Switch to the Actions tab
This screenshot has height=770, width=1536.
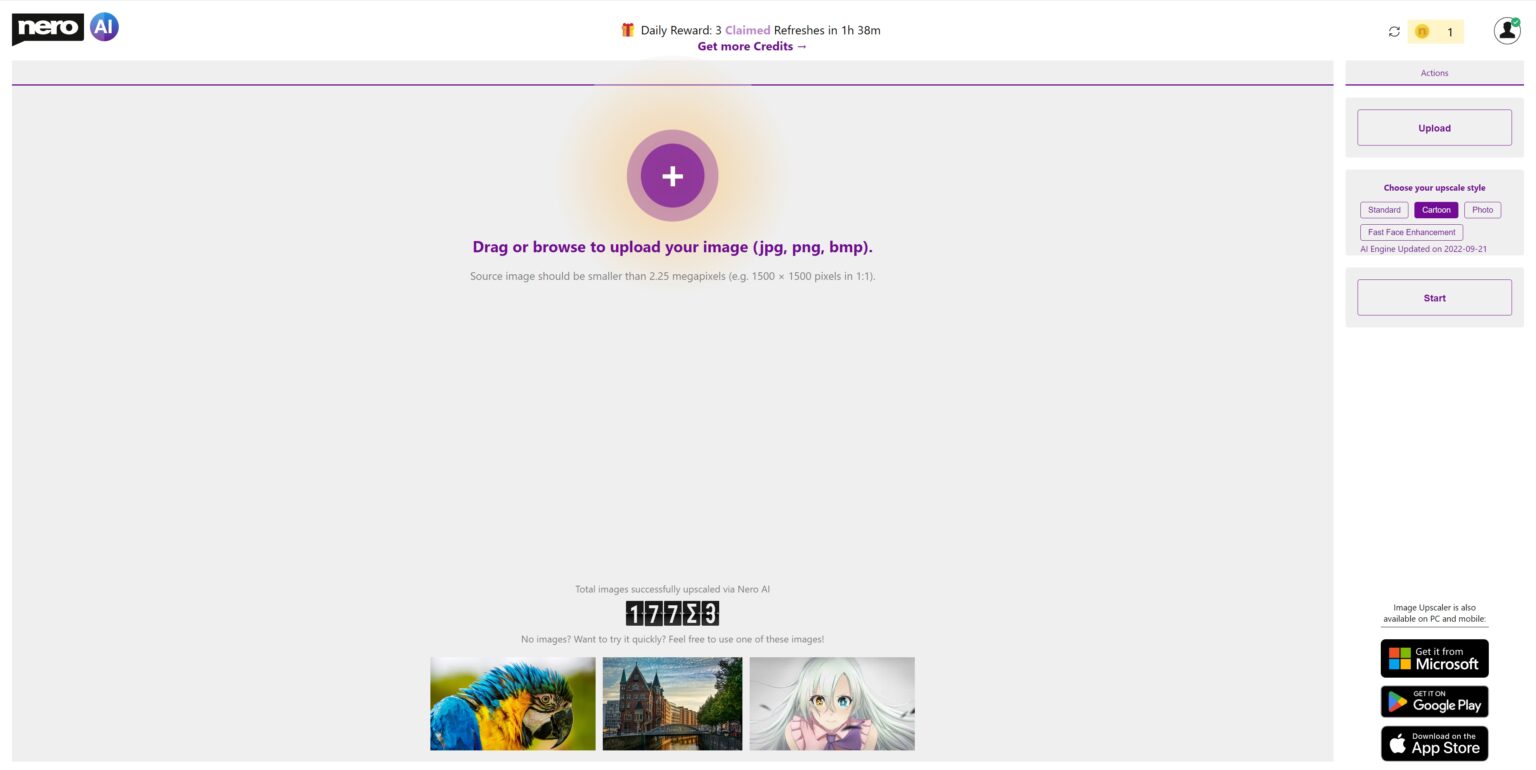tap(1434, 72)
